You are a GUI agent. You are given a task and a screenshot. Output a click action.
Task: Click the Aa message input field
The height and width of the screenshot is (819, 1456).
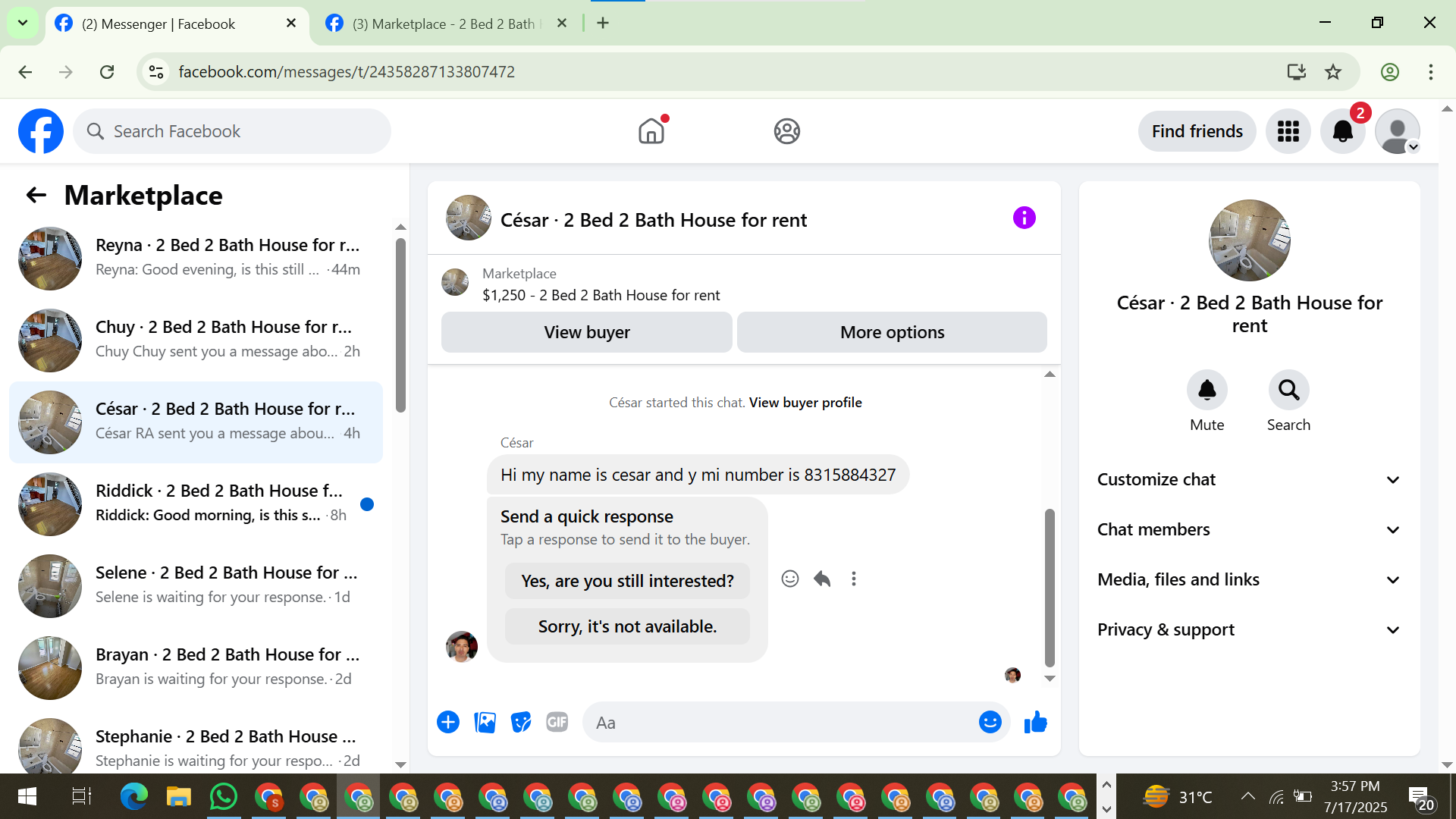coord(781,723)
